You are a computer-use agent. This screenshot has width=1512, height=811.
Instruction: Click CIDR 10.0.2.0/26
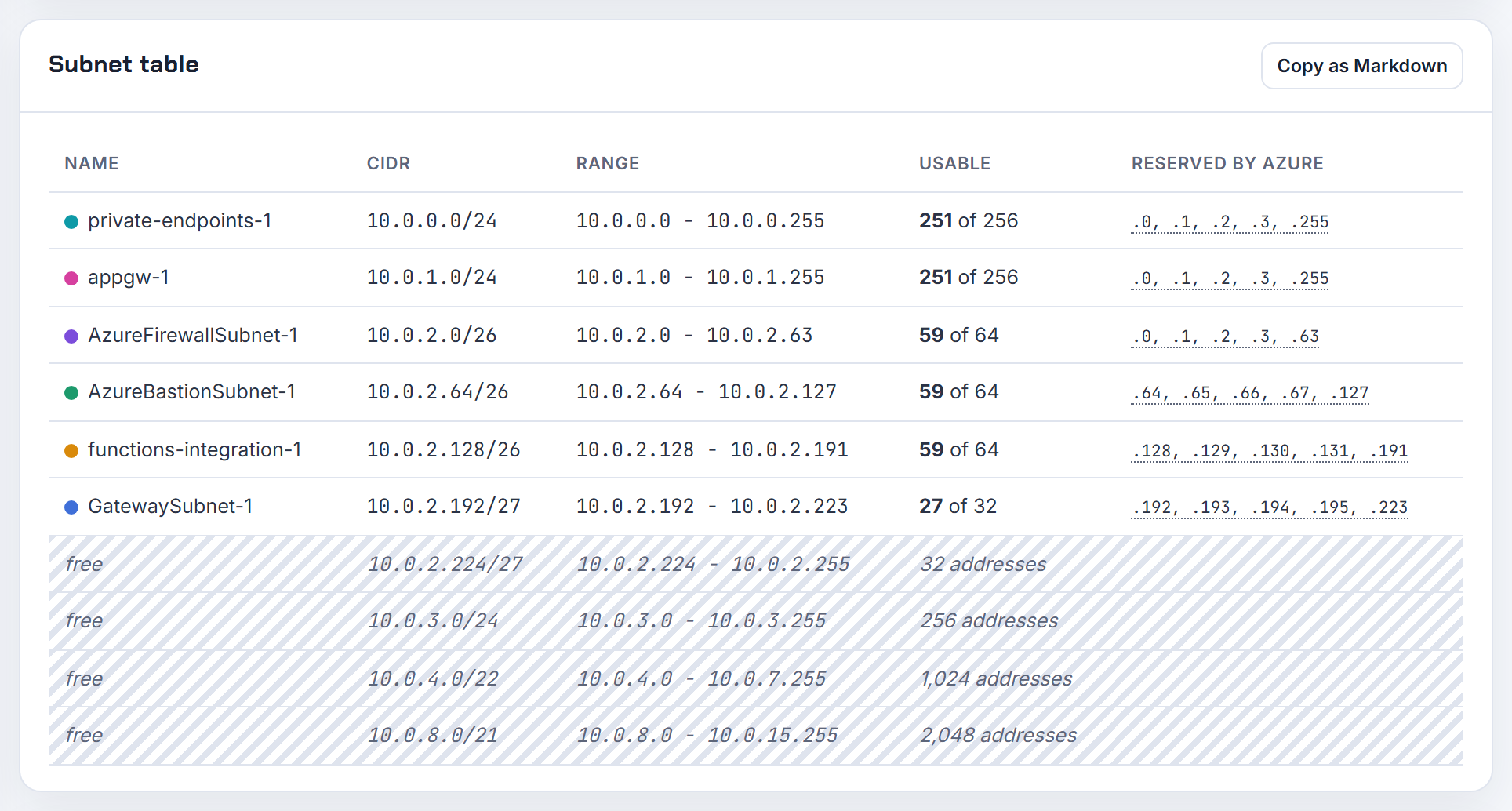click(432, 336)
